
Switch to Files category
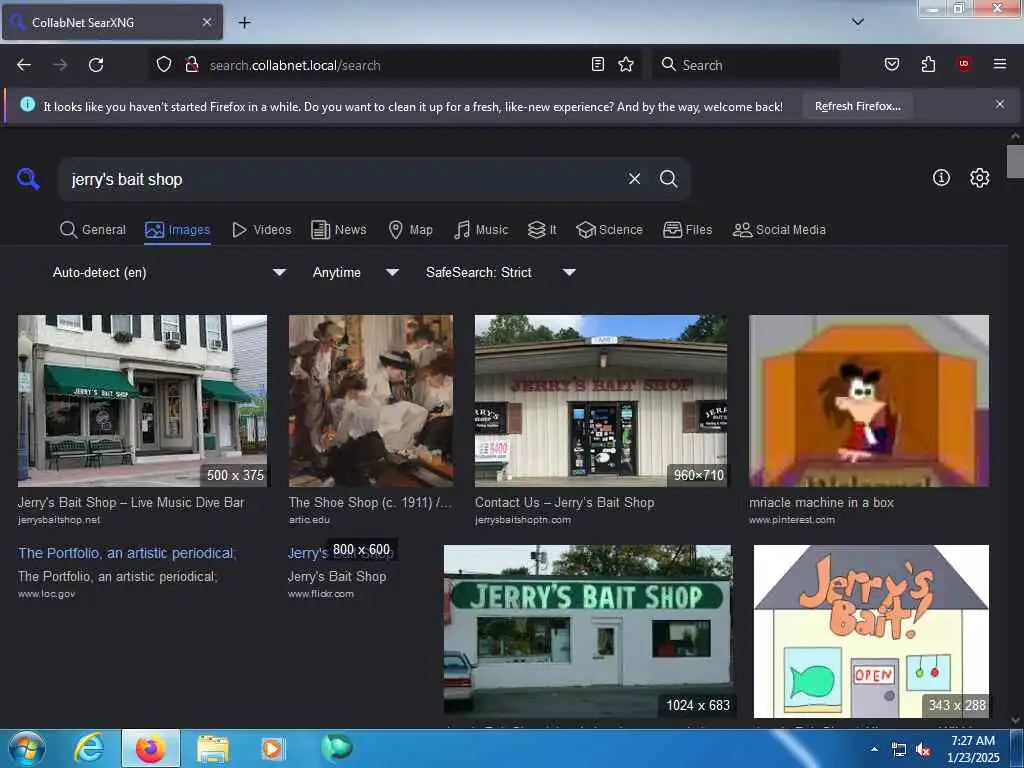pos(688,230)
